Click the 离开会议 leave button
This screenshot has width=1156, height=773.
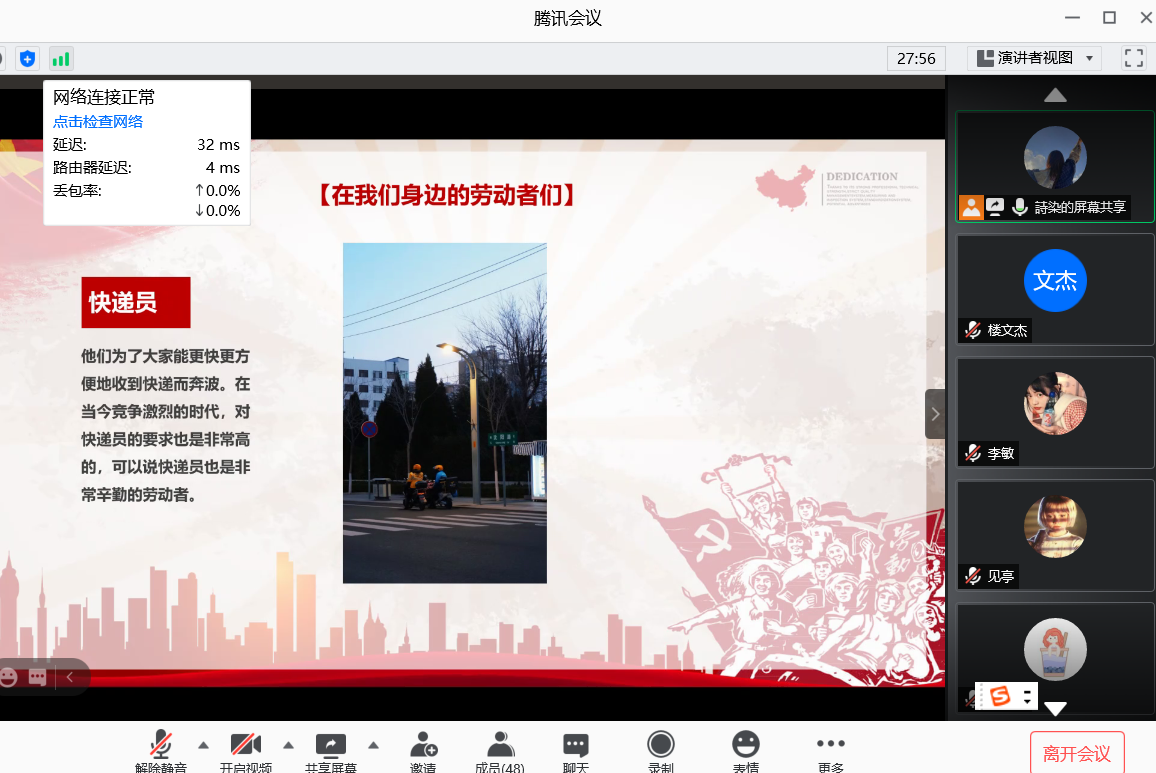[1077, 753]
